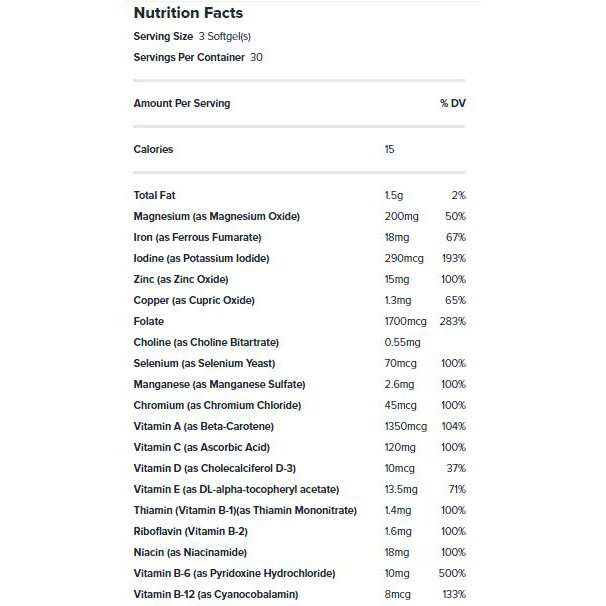Screen dimensions: 606x606
Task: Click the Folate row label
Action: pyautogui.click(x=149, y=321)
